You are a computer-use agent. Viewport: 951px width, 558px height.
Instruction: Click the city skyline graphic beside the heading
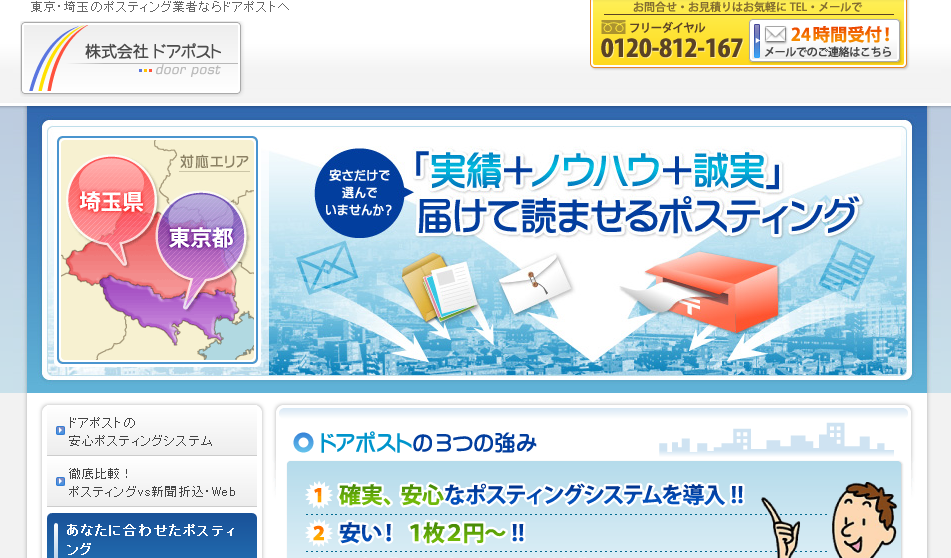pos(776,439)
